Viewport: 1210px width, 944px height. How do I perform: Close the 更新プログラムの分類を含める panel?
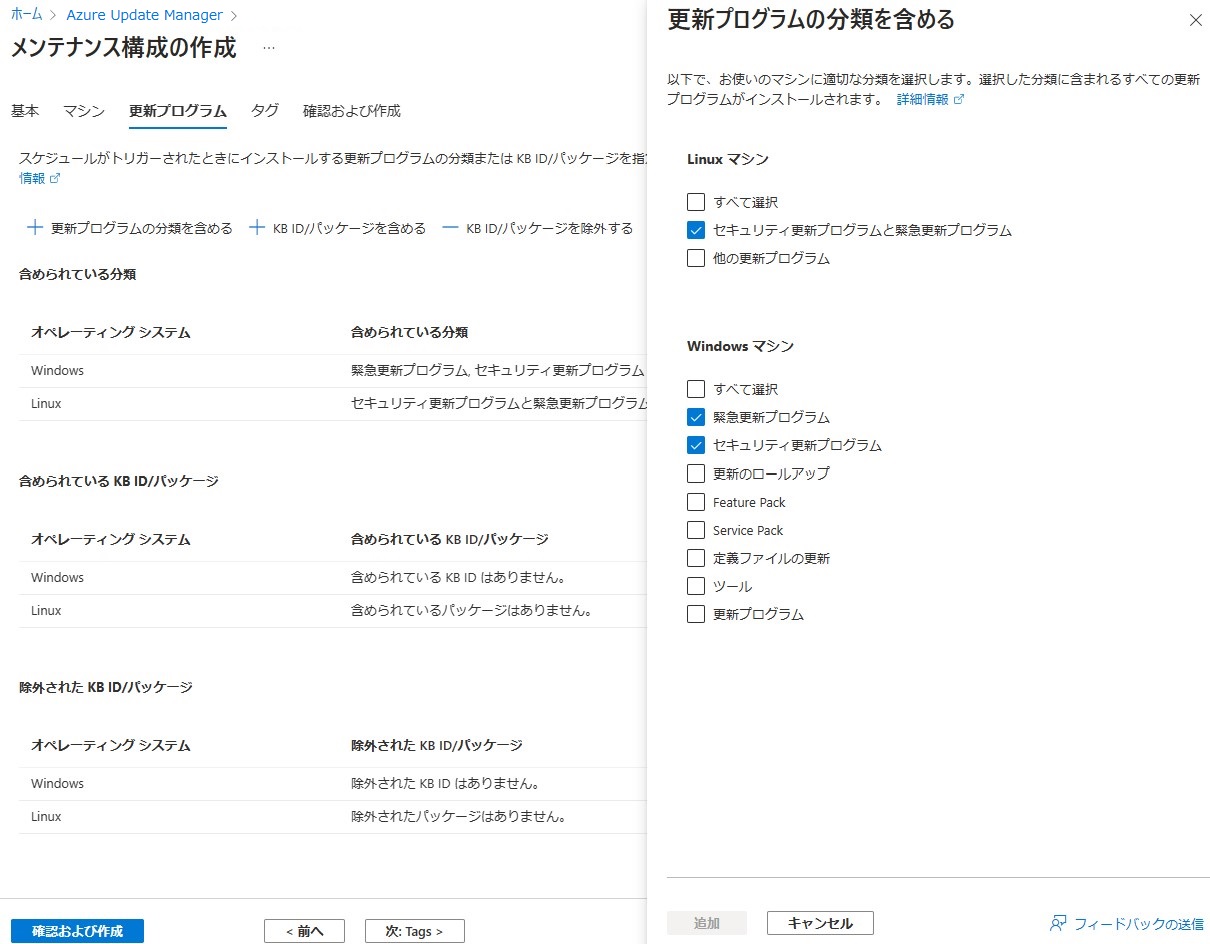[x=1196, y=19]
